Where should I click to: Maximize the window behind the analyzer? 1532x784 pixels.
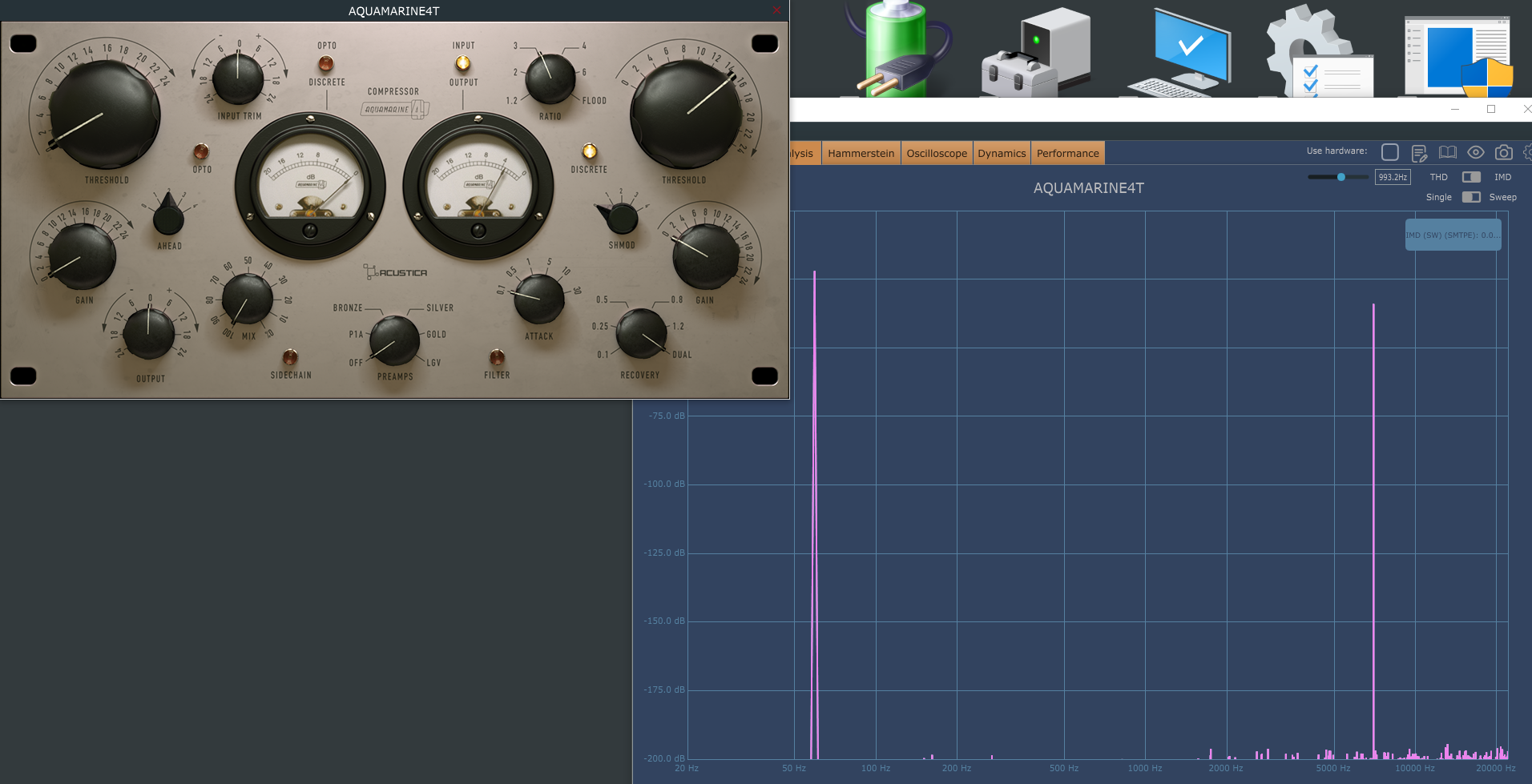click(x=1491, y=109)
